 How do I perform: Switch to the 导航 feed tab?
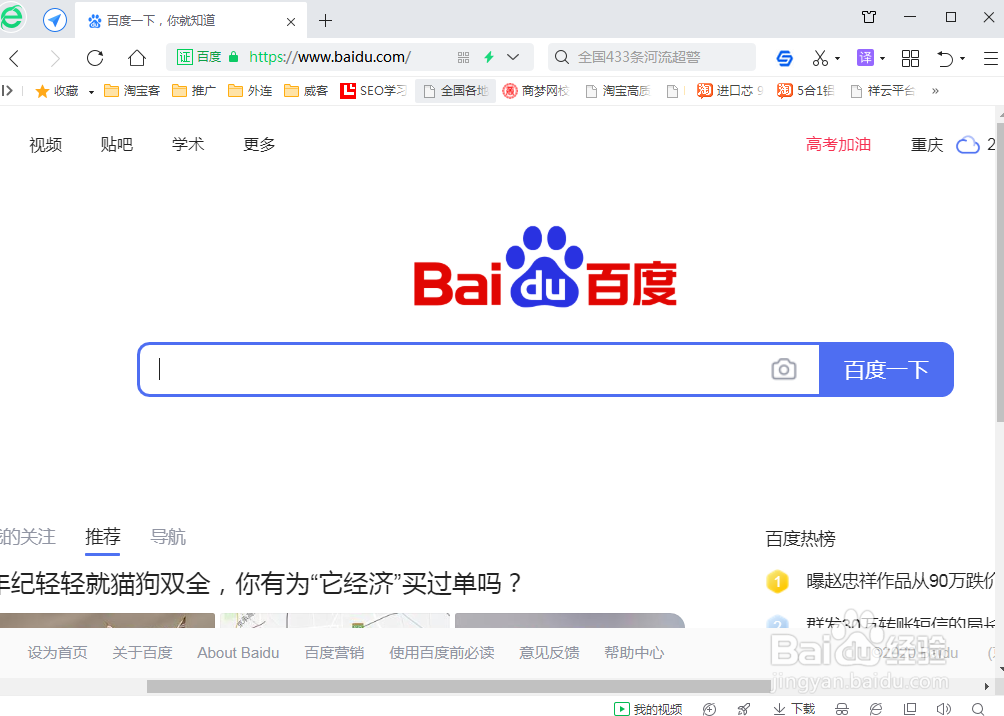pos(168,537)
